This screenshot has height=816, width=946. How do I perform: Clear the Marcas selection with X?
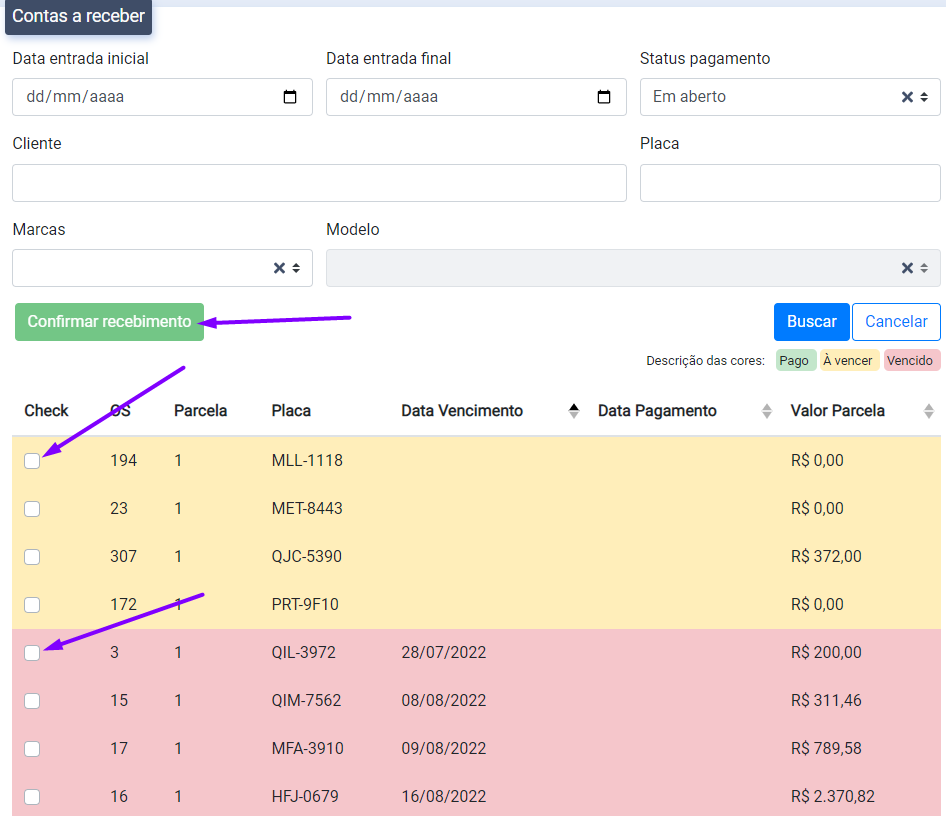279,268
